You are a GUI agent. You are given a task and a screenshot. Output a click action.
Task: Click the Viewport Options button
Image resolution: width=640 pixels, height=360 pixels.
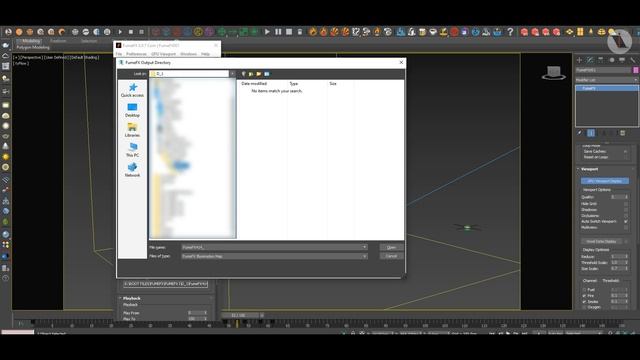pos(597,190)
